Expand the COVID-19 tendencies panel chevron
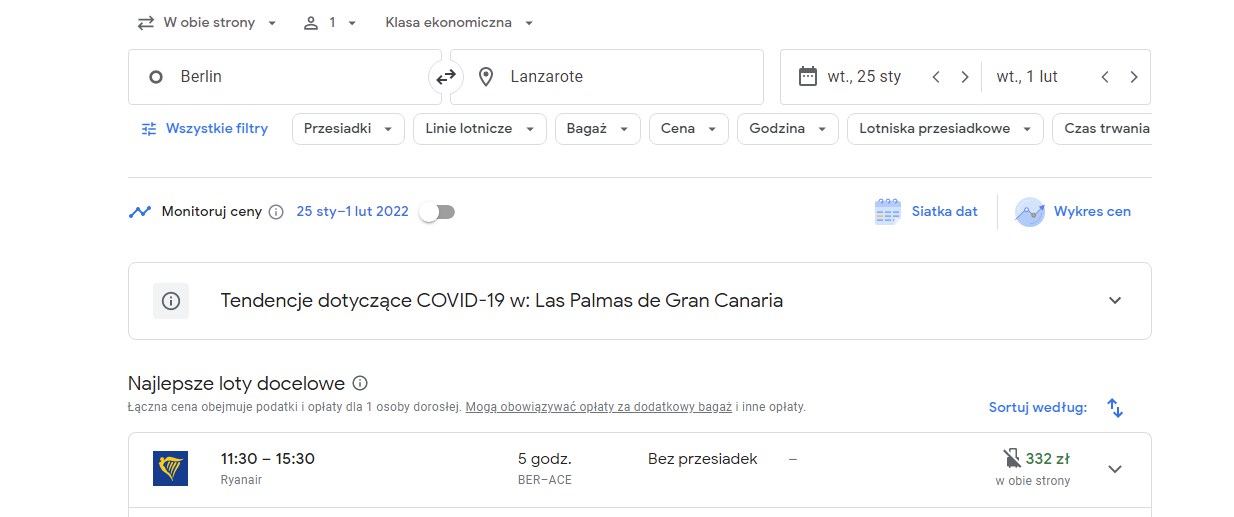The width and height of the screenshot is (1234, 517). [x=1115, y=301]
